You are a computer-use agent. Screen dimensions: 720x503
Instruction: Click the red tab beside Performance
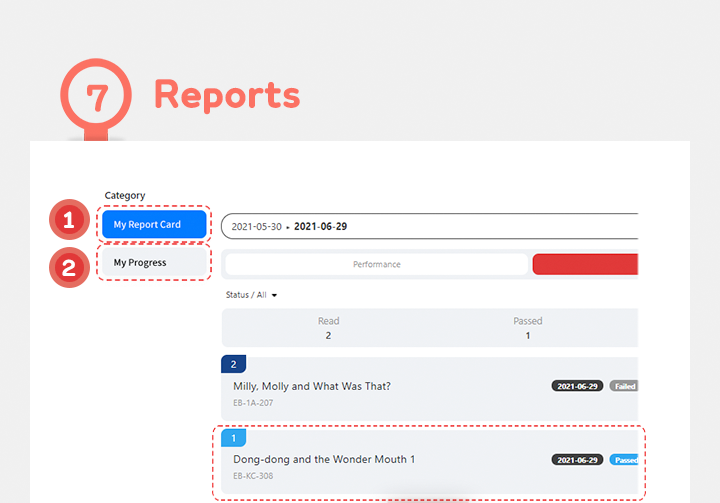pos(585,264)
